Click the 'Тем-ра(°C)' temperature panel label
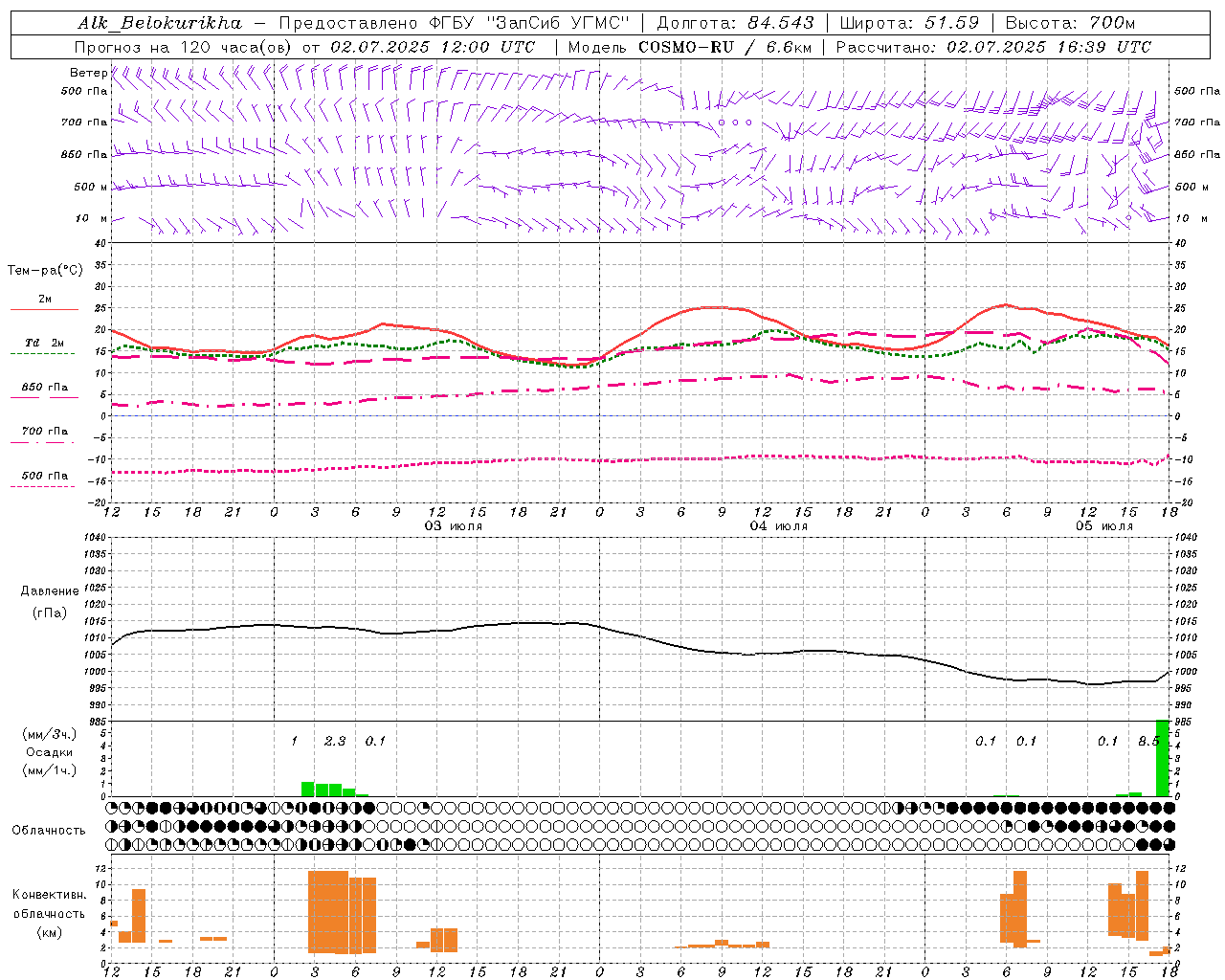This screenshot has width=1225, height=980. pyautogui.click(x=45, y=271)
